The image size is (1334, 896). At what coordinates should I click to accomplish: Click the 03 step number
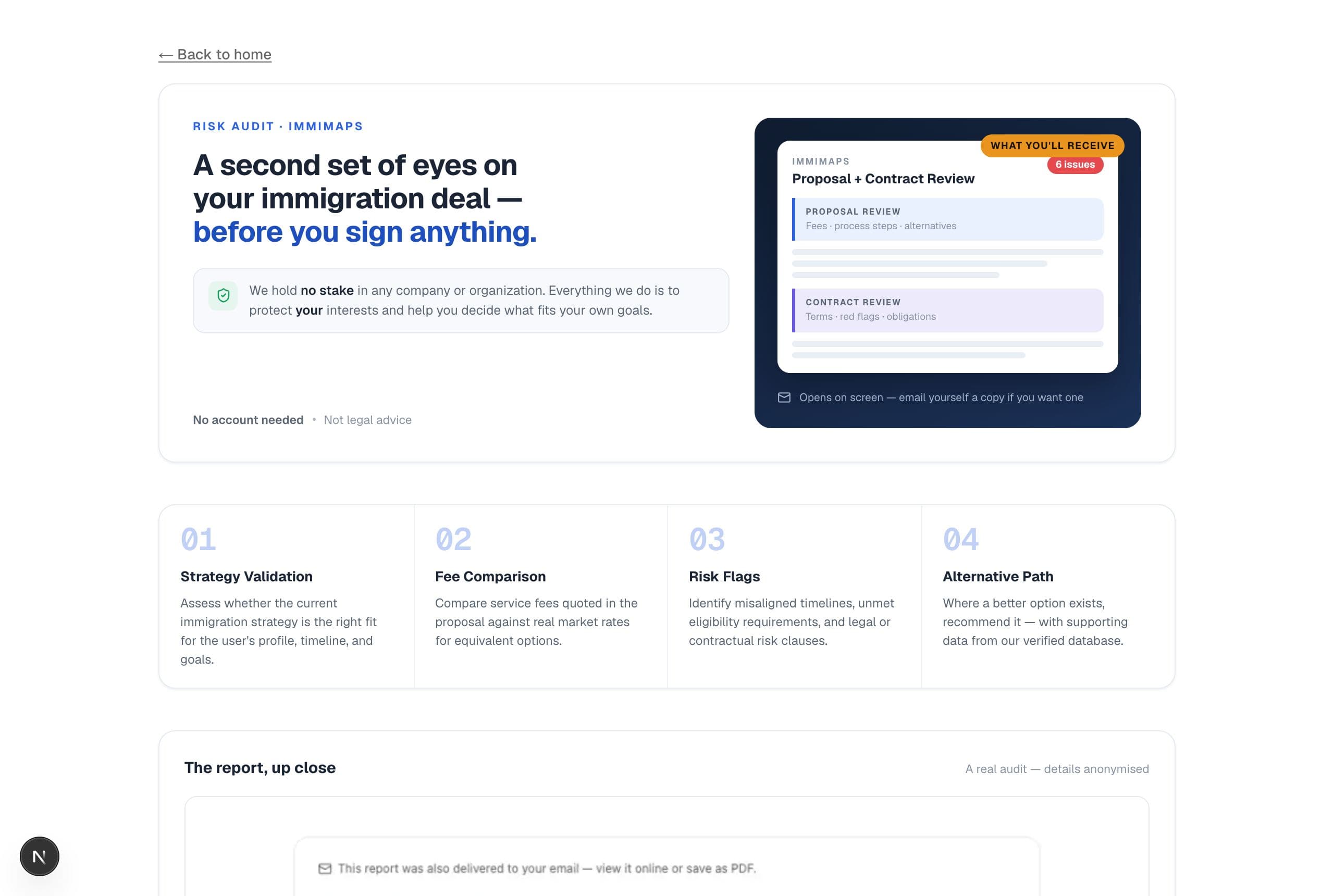point(707,540)
